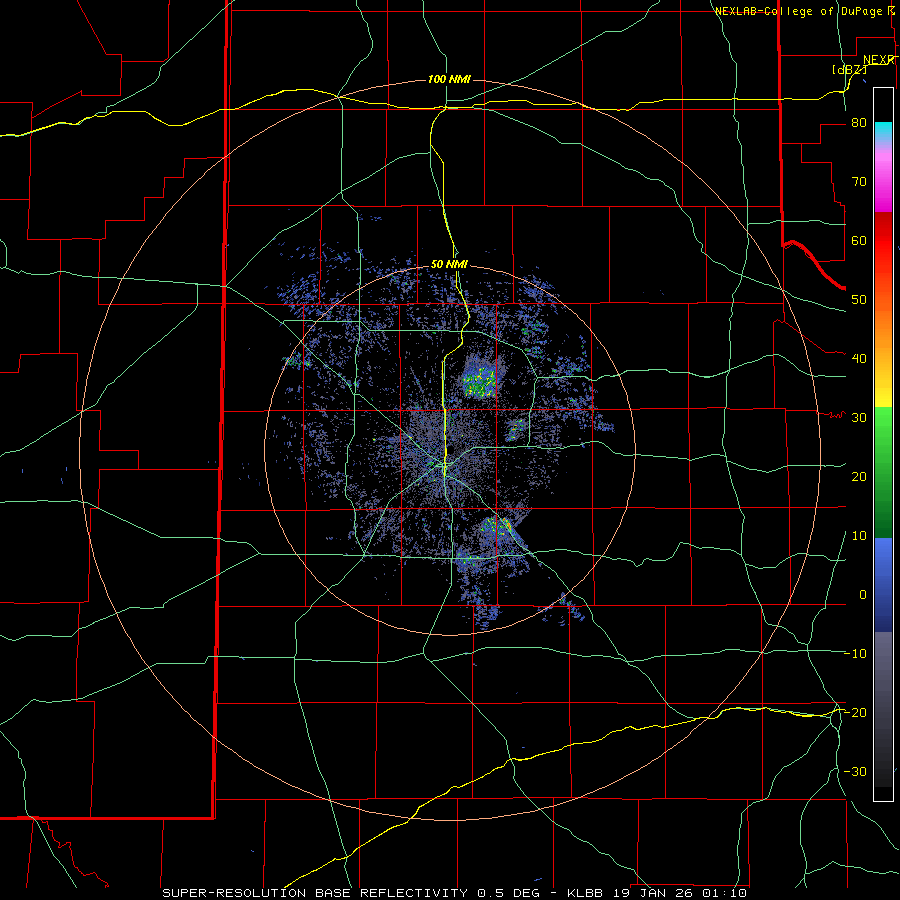
Task: Click the -10 value on the dBZ scale
Action: 855,654
